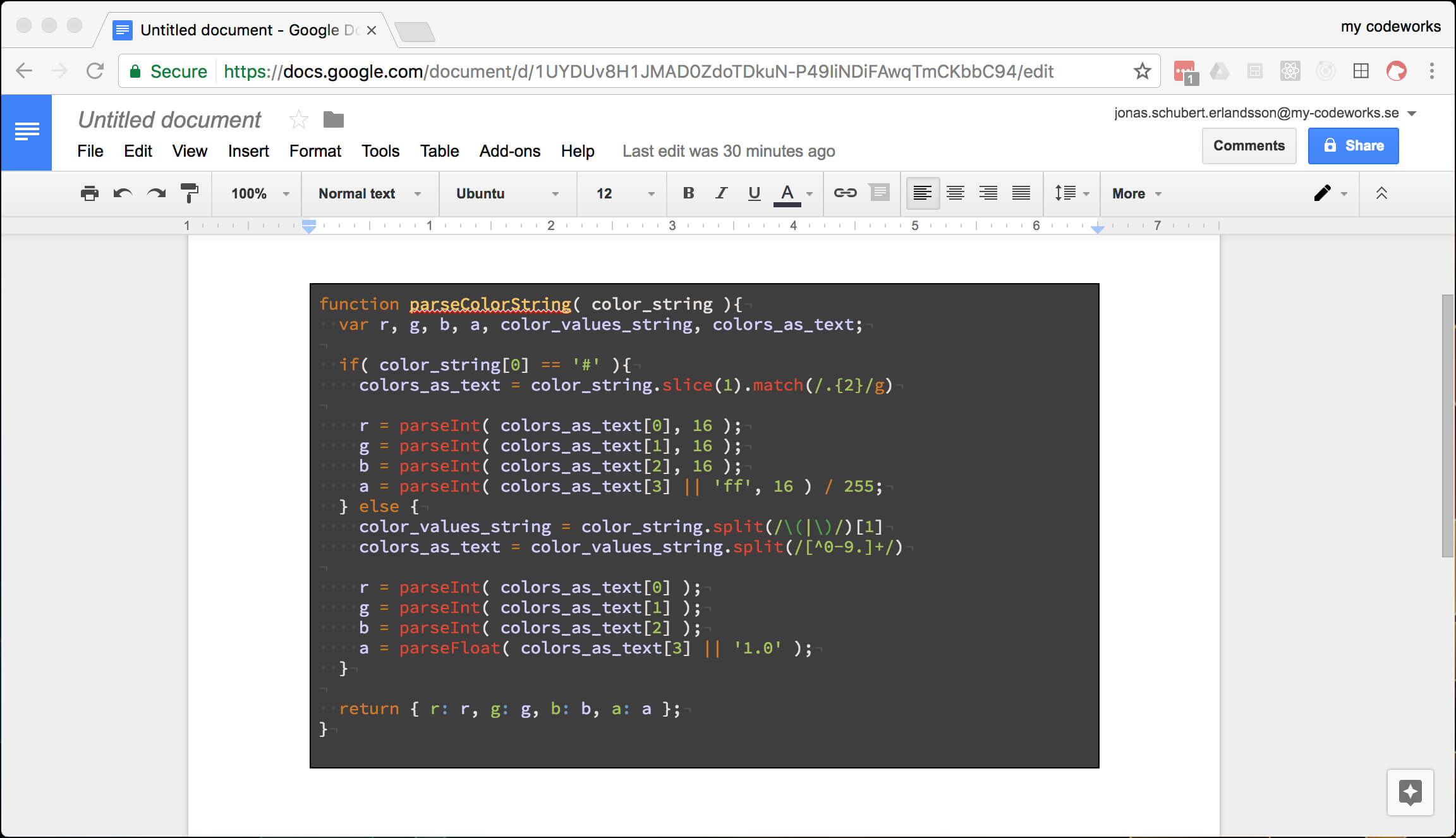Open Docs home via blue document icon
1456x838 pixels.
[27, 132]
